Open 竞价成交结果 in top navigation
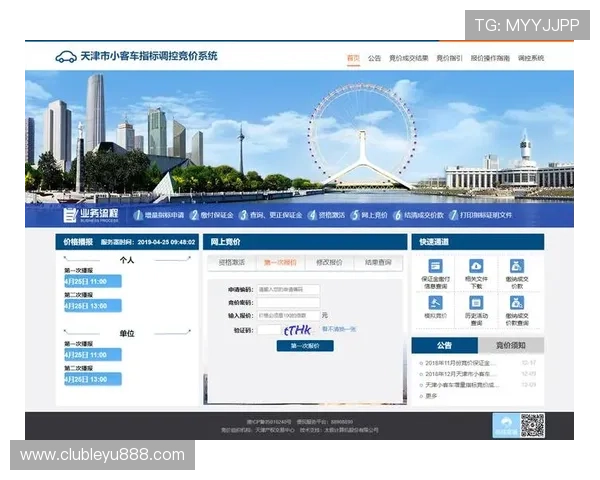 pos(408,58)
